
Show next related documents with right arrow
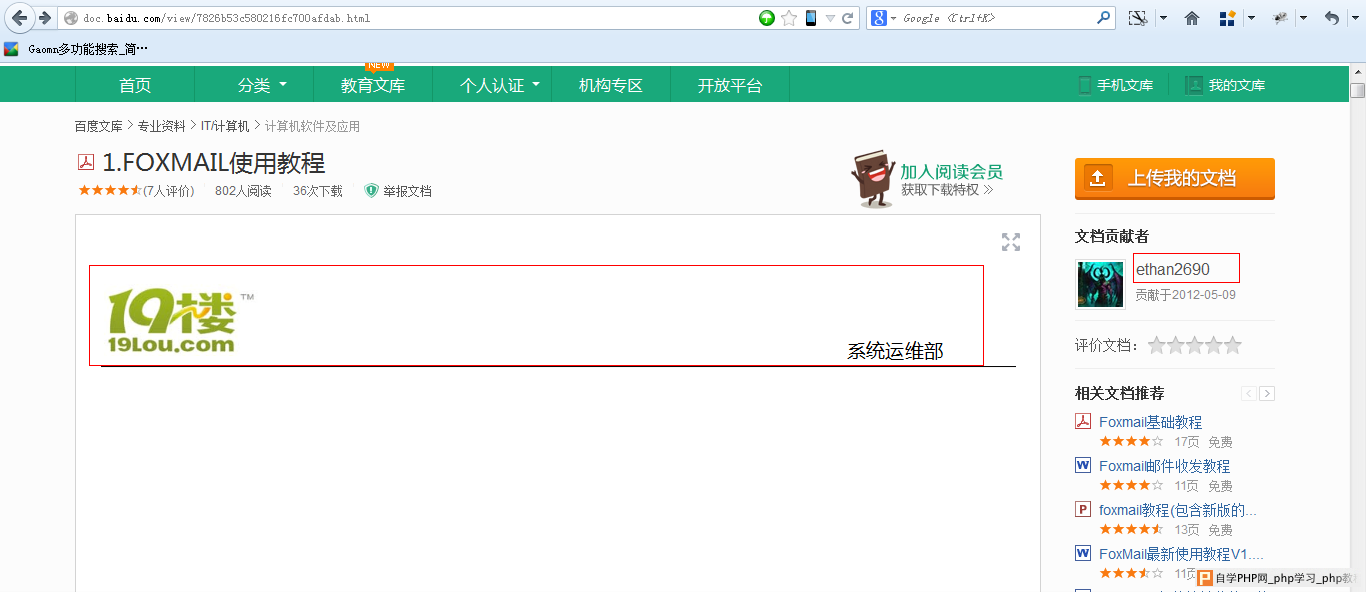click(1267, 393)
